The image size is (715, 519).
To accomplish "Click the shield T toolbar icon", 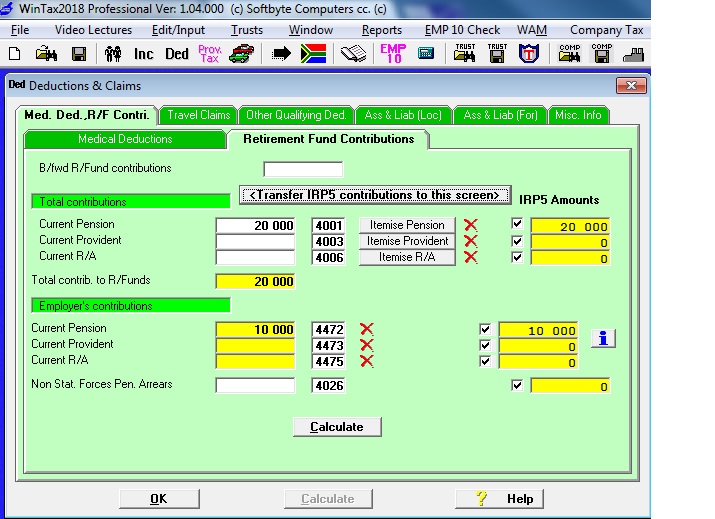I will [529, 54].
